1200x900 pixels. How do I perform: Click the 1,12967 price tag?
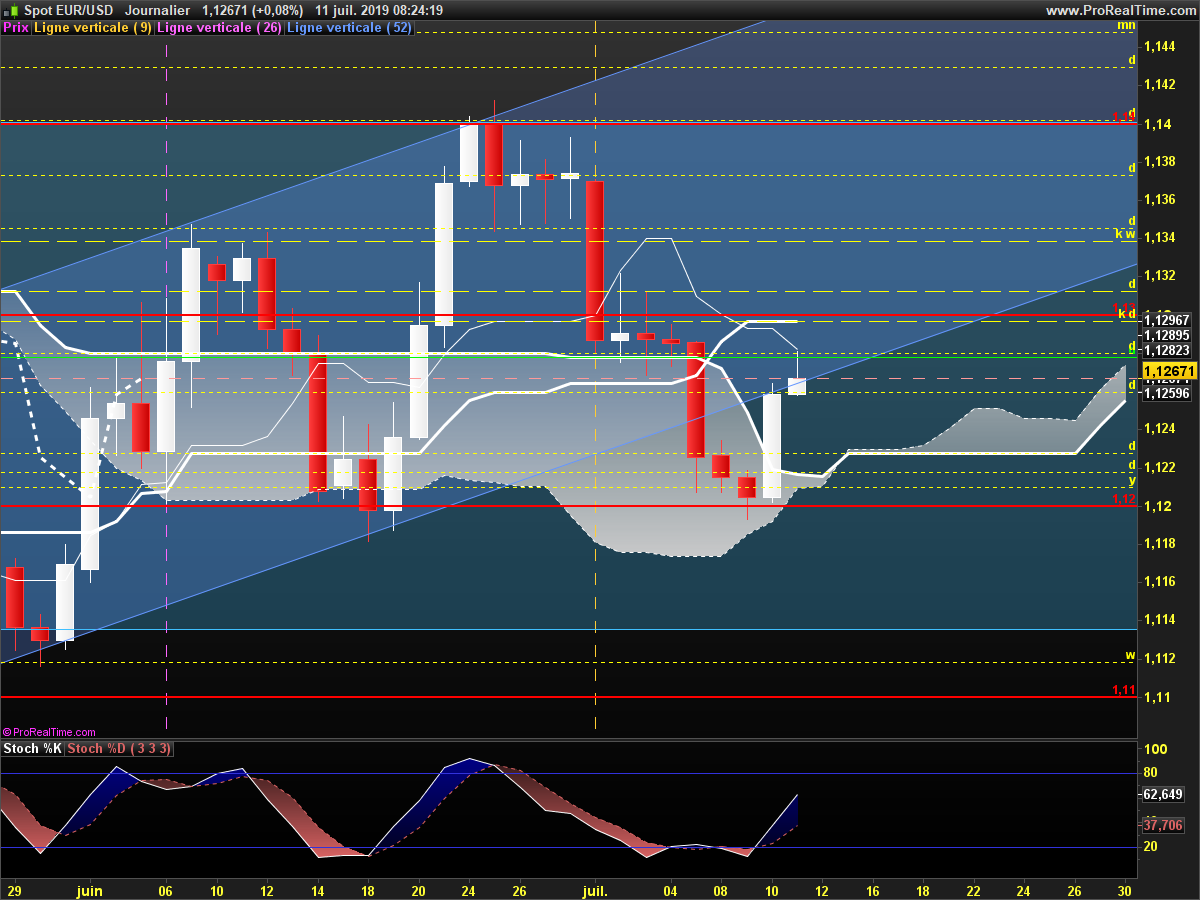[1167, 320]
